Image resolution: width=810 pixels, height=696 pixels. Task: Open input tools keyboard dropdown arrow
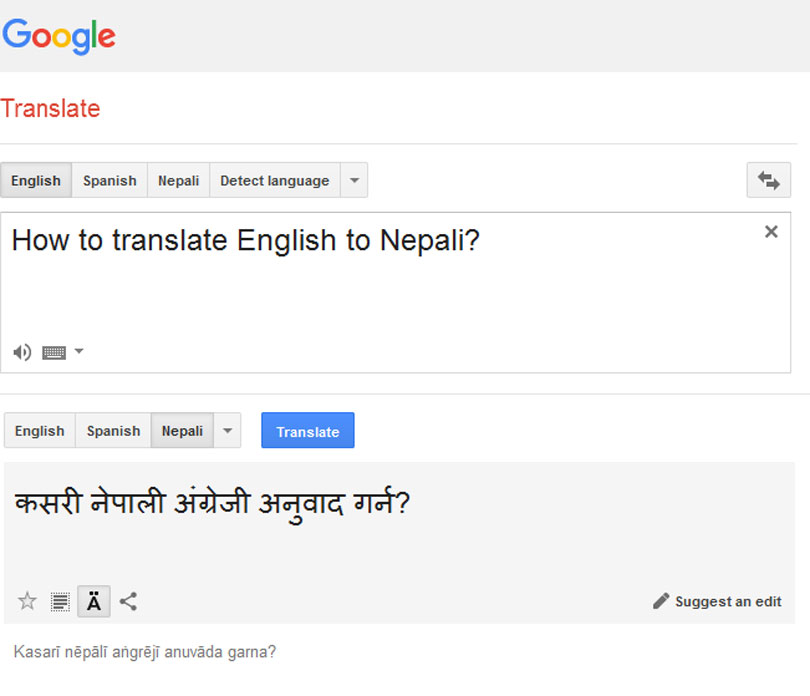(79, 351)
